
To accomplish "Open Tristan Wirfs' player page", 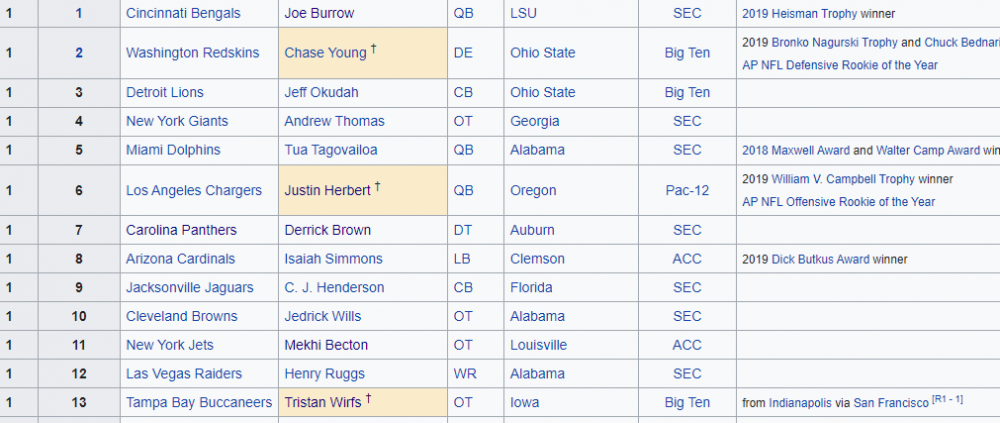I will click(x=323, y=402).
